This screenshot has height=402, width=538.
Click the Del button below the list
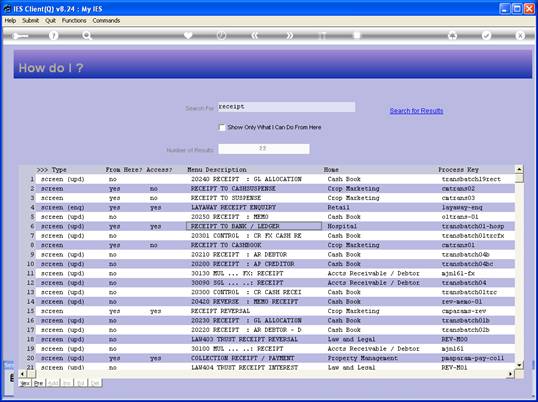(95, 383)
